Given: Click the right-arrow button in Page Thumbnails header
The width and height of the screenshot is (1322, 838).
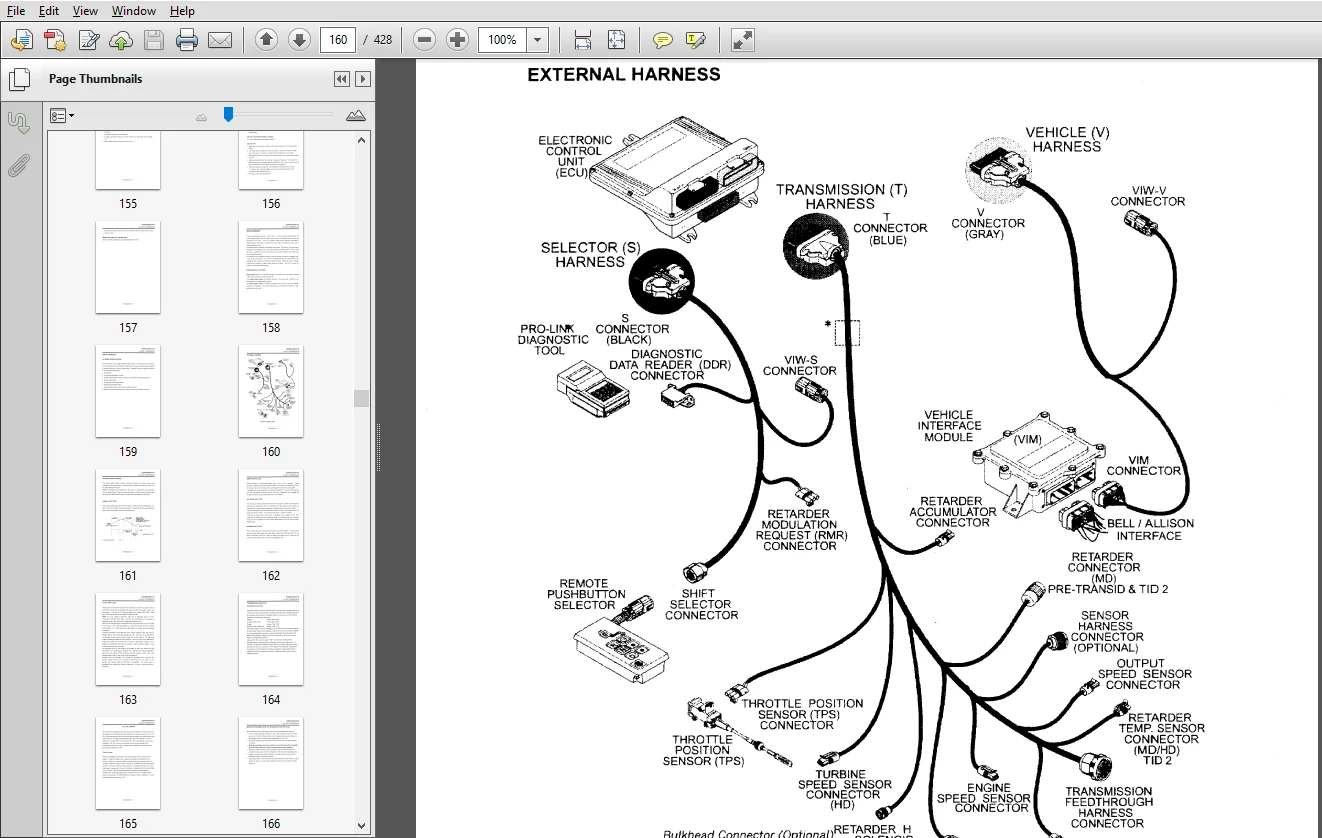Looking at the screenshot, I should pyautogui.click(x=363, y=79).
